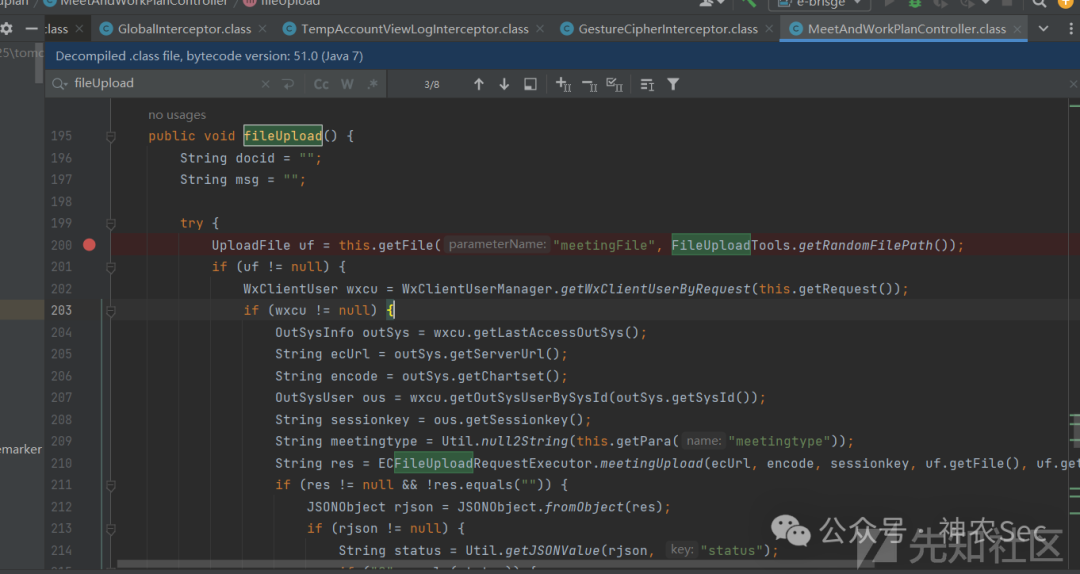
Task: Click the "status" string on line 214
Action: click(731, 551)
